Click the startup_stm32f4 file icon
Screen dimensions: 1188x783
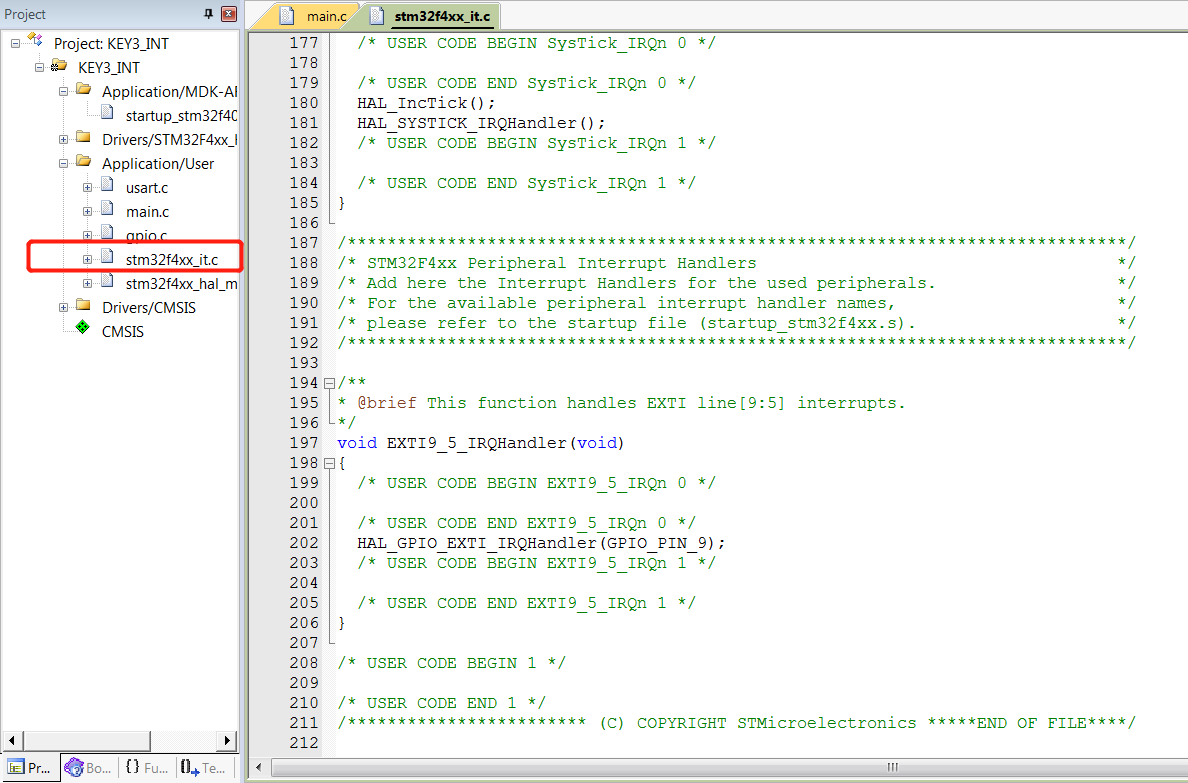[x=108, y=114]
